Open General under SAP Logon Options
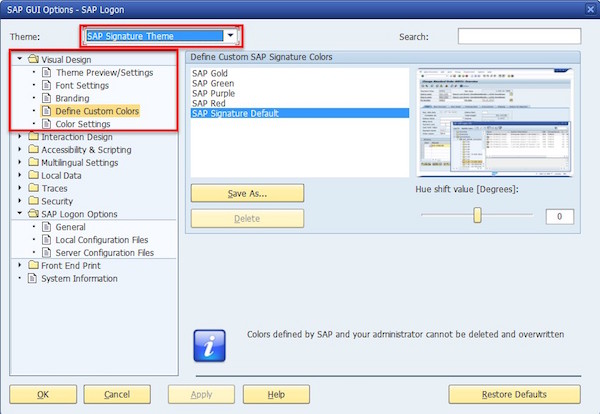 point(70,227)
